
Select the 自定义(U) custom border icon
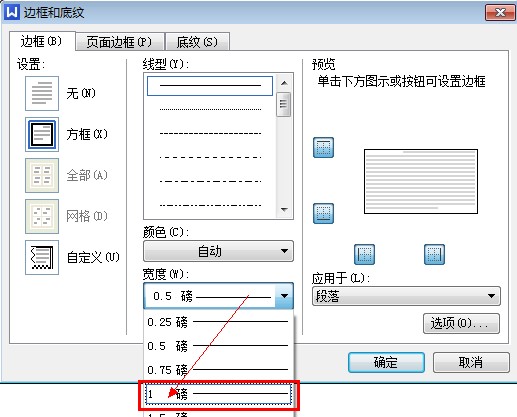[x=42, y=257]
